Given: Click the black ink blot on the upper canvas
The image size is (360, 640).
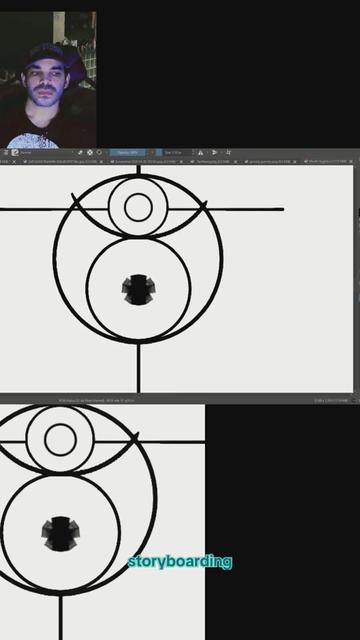Looking at the screenshot, I should (138, 289).
